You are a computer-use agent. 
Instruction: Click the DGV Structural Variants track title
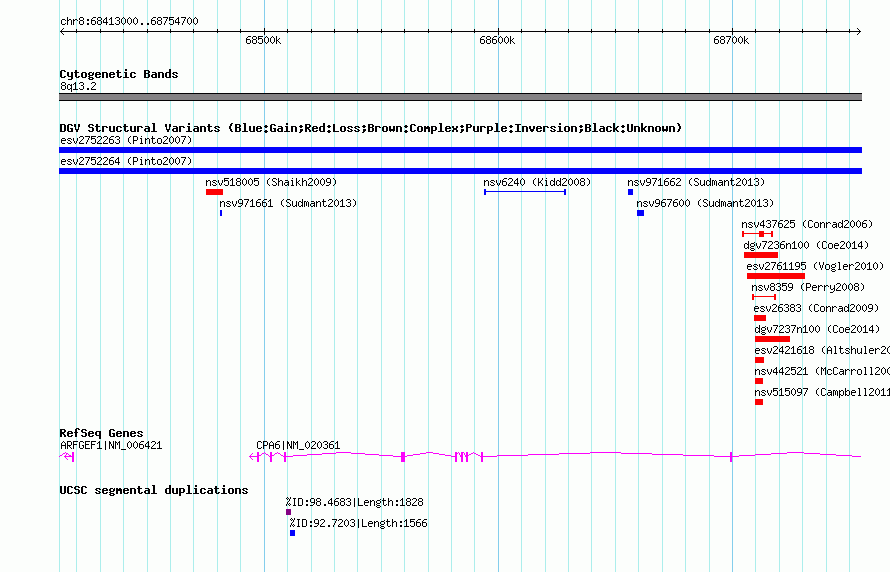[x=371, y=128]
